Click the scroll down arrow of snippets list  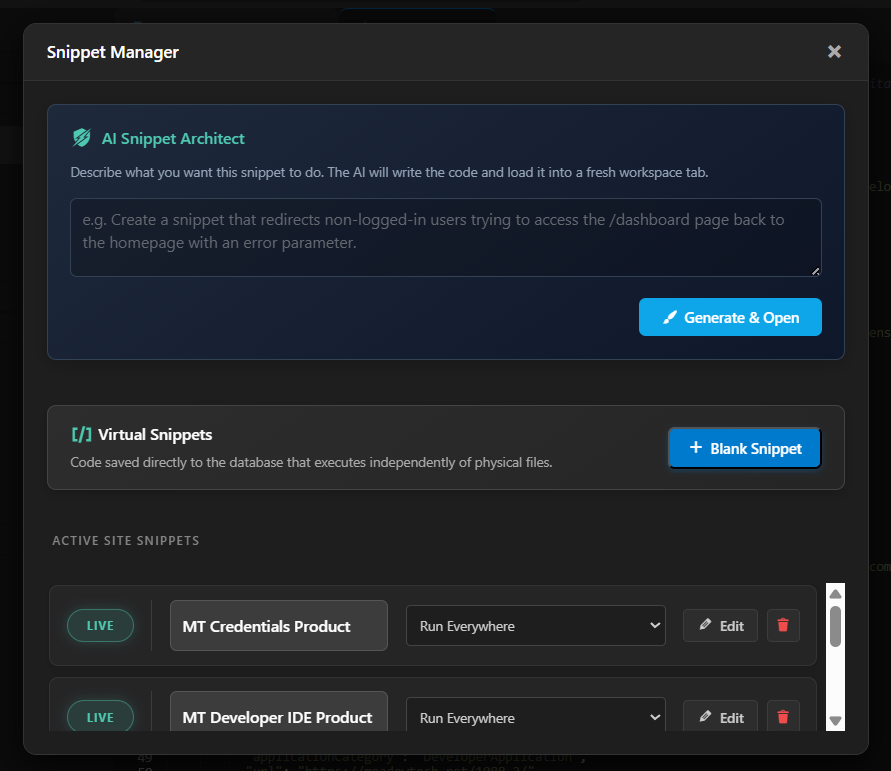[x=835, y=720]
